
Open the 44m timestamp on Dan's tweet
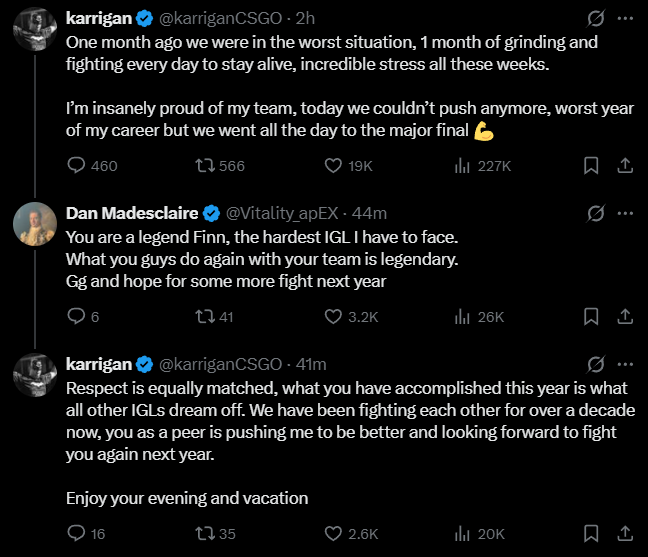pyautogui.click(x=369, y=213)
